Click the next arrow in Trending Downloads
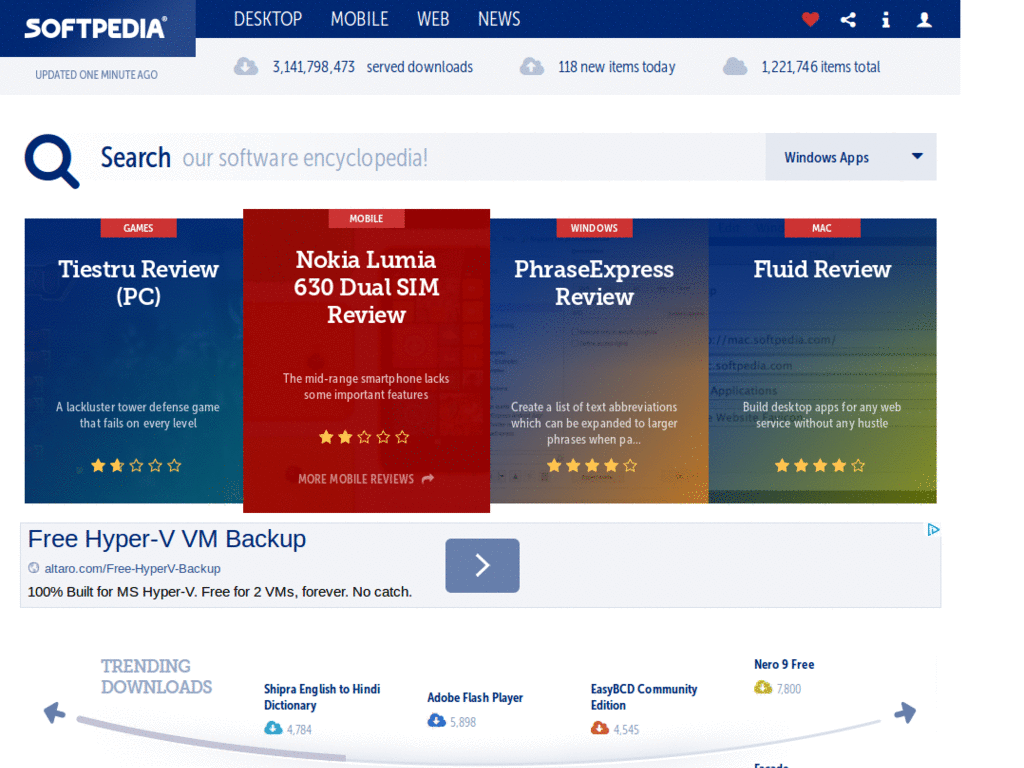Viewport: 1024px width, 768px height. [x=905, y=712]
